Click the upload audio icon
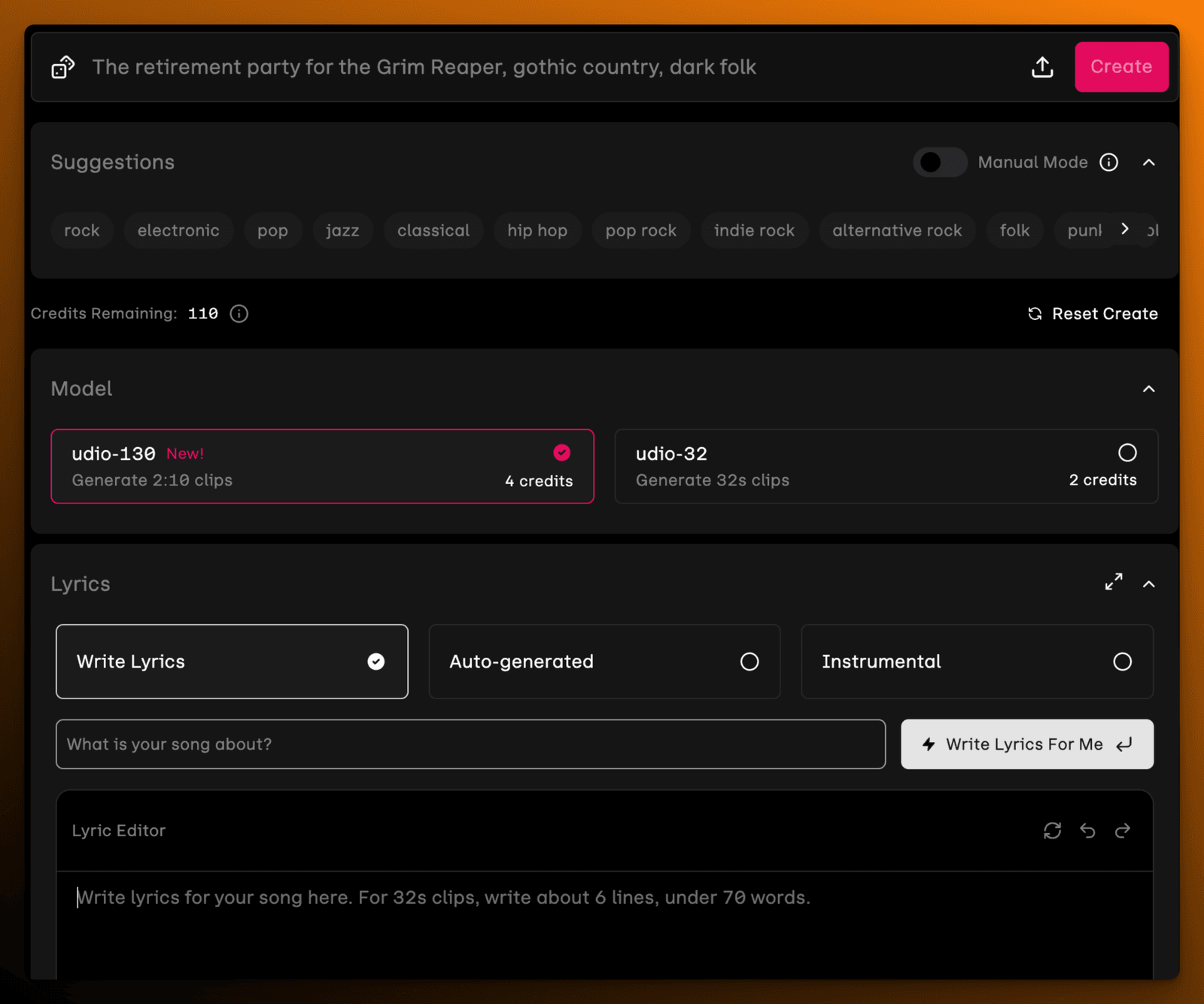1204x1004 pixels. click(1042, 67)
